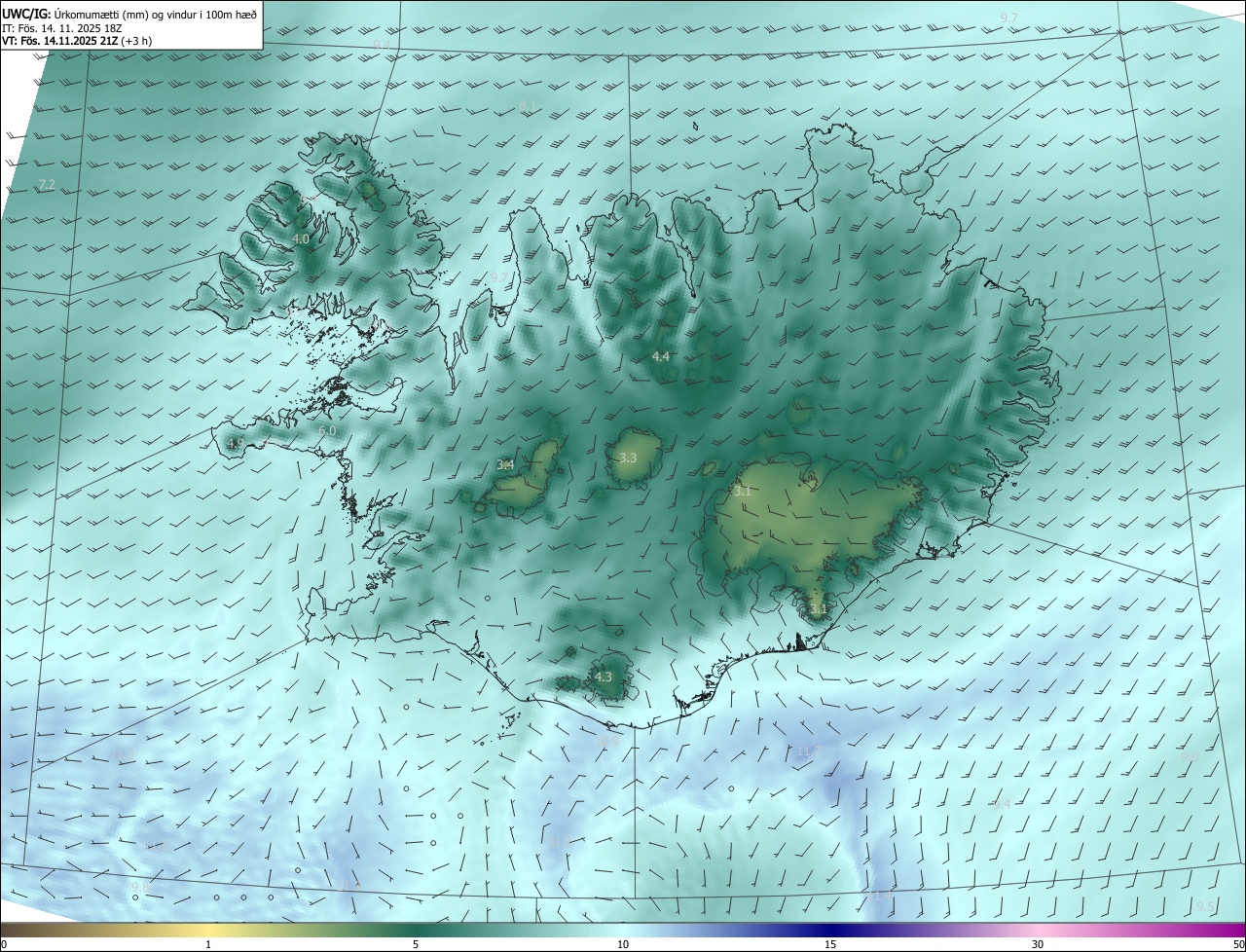Click the 9.8 value near the bottom-left corner

[x=140, y=887]
